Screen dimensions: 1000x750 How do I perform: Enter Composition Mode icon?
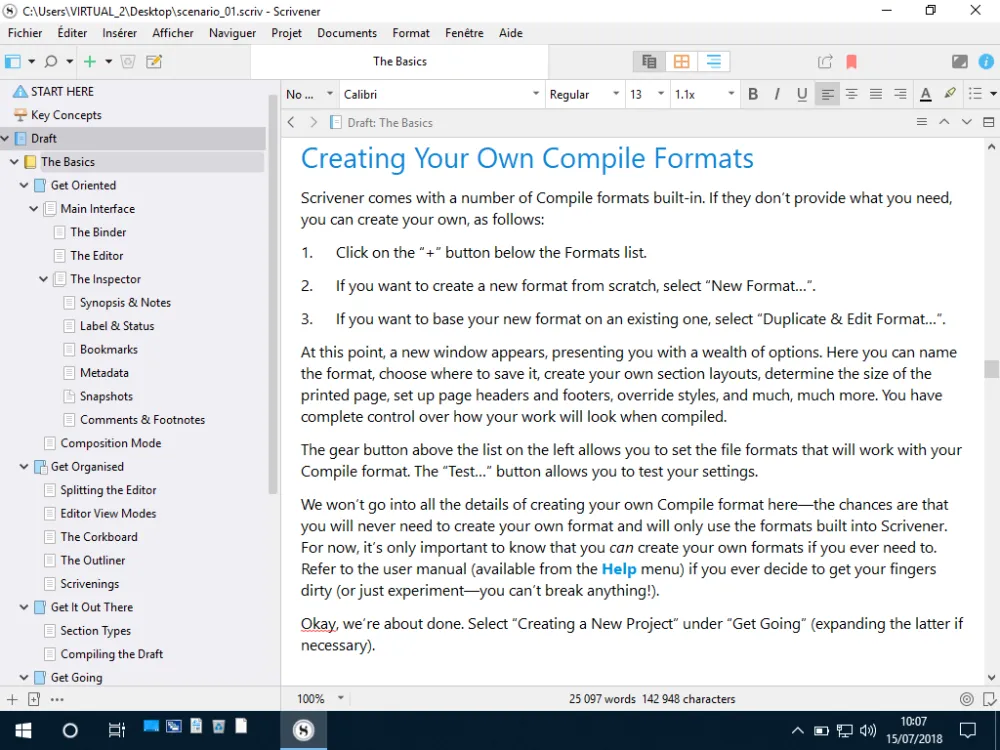click(959, 62)
